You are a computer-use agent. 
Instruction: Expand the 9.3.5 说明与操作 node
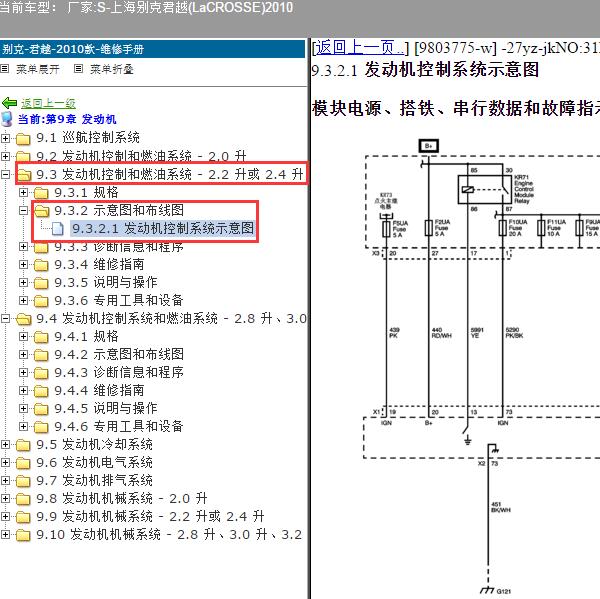click(x=23, y=282)
